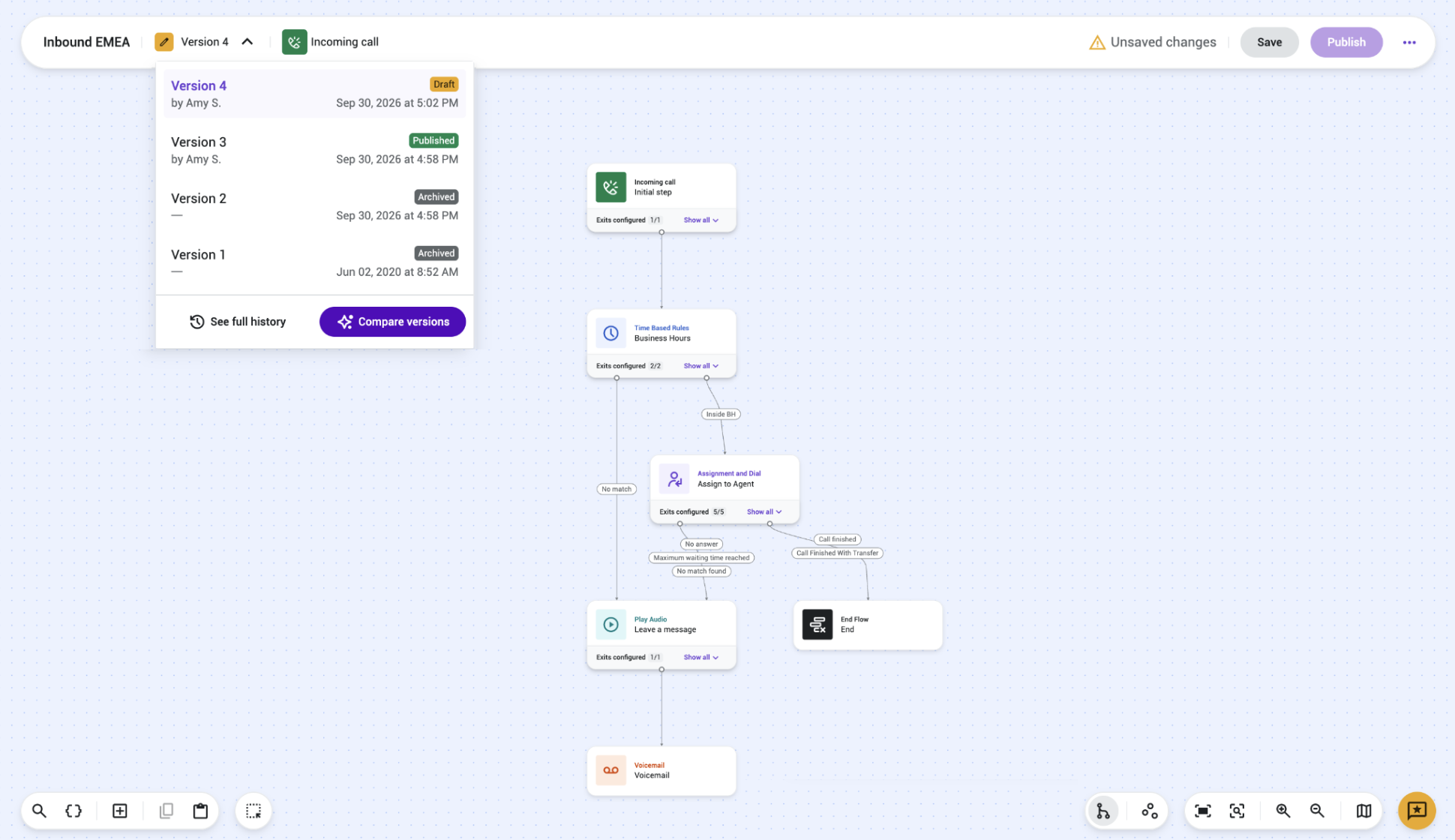Open the three-dot more options menu
Image resolution: width=1455 pixels, height=840 pixels.
point(1409,43)
